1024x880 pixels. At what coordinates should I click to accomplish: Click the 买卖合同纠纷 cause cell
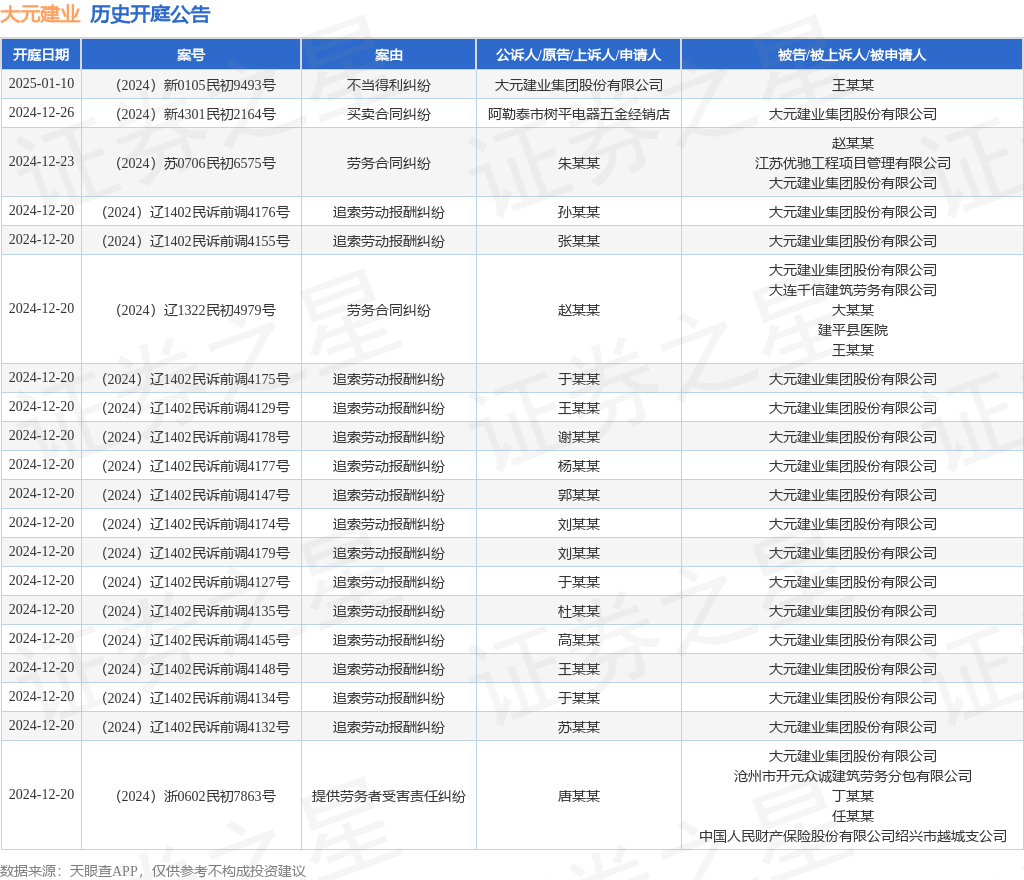[389, 114]
